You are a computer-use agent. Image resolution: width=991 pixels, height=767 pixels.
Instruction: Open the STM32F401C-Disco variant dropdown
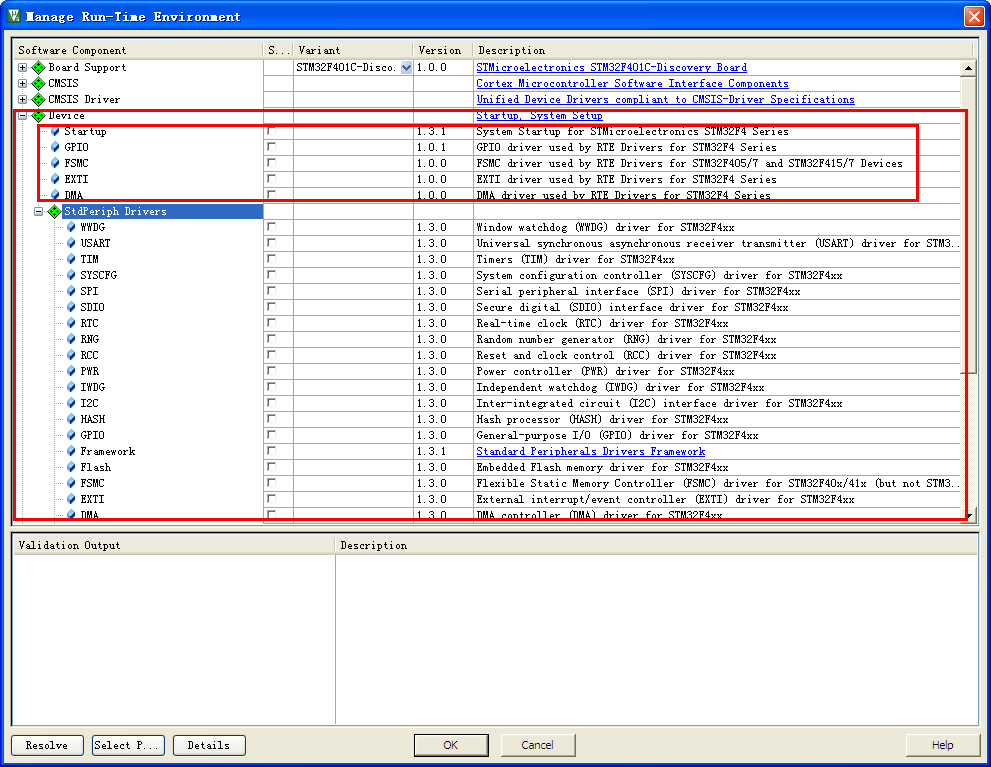click(x=406, y=68)
